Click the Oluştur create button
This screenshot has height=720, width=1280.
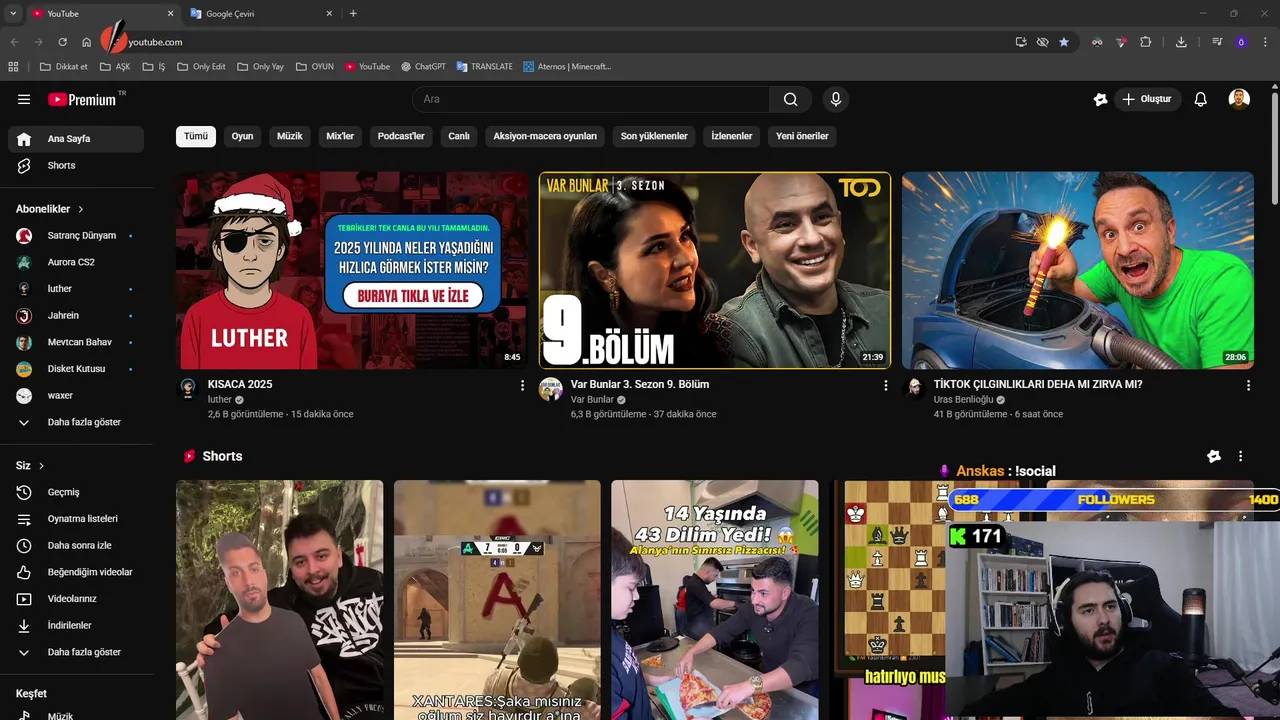click(x=1148, y=99)
